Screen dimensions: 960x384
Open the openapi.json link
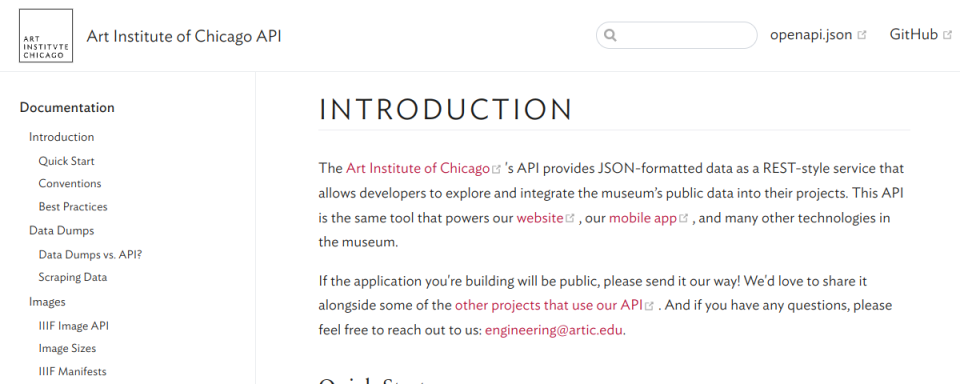point(811,35)
